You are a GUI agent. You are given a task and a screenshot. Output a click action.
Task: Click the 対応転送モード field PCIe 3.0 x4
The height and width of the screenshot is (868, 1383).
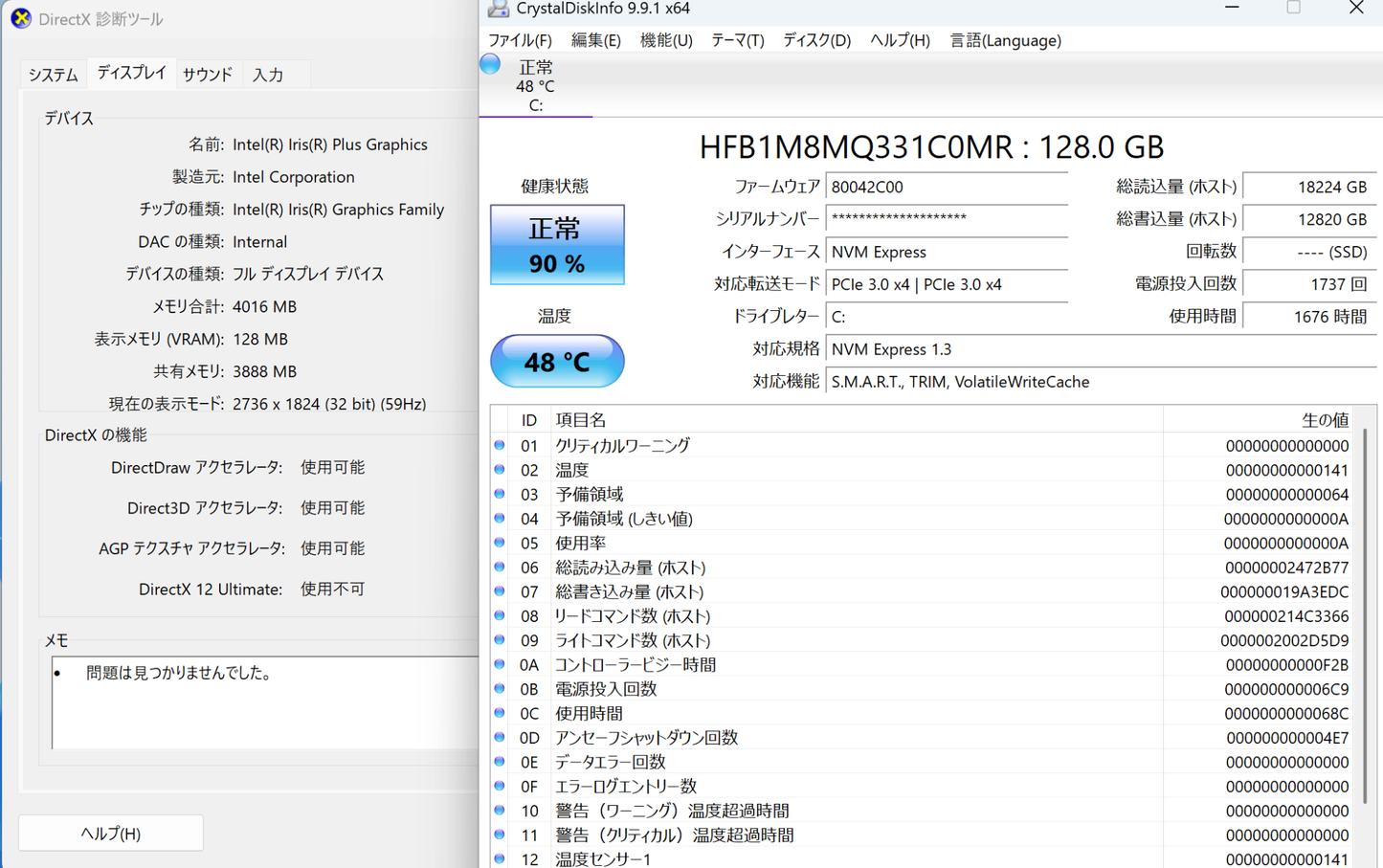click(x=947, y=284)
